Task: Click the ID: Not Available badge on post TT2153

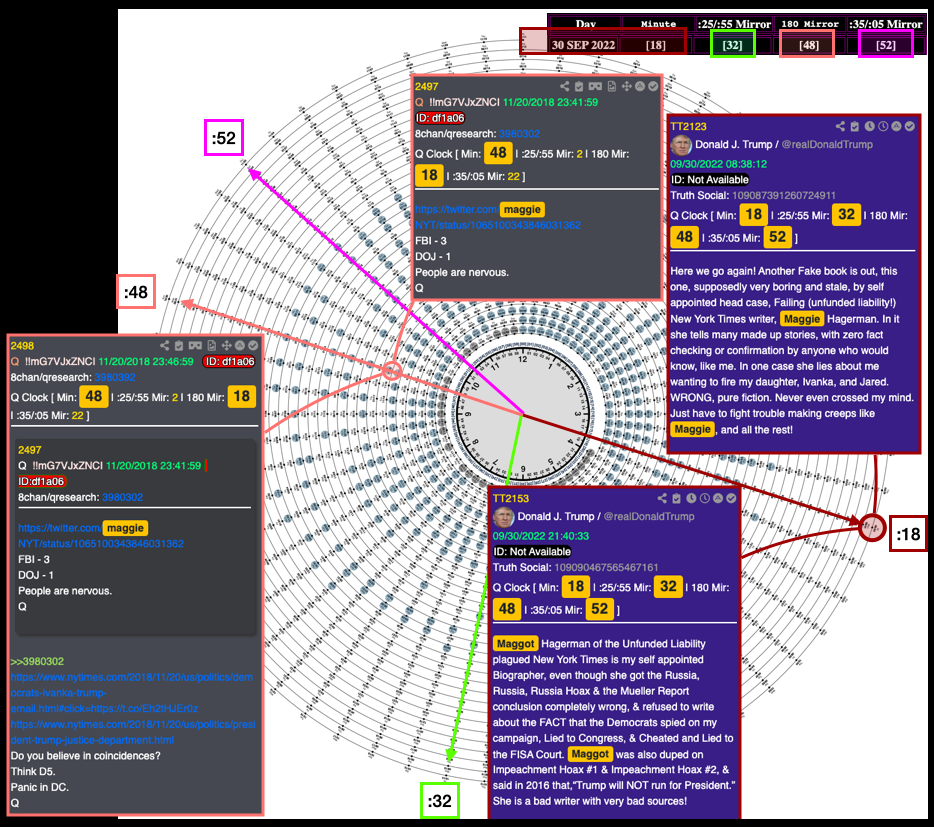Action: coord(532,552)
